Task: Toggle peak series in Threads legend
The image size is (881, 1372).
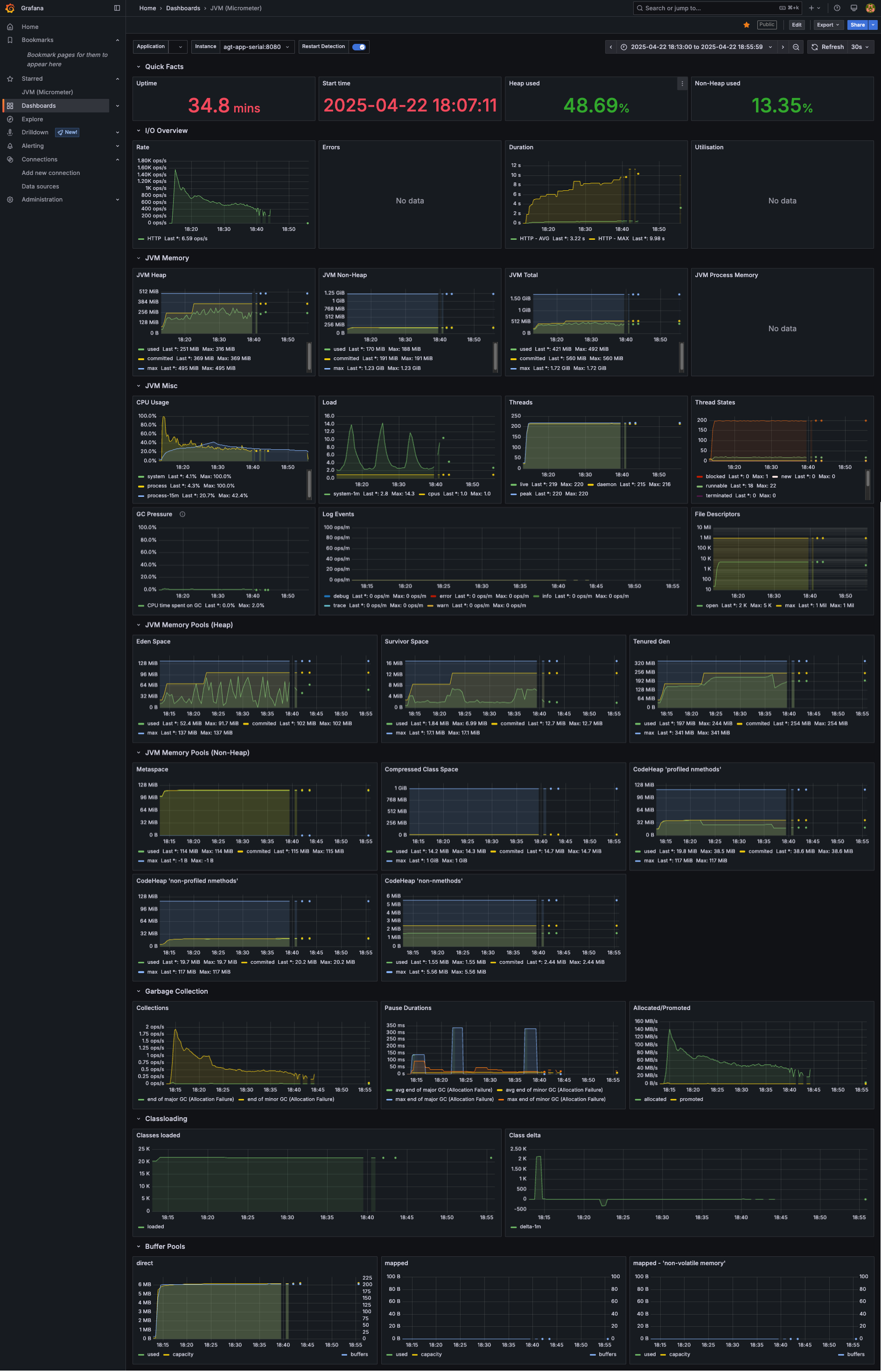Action: pyautogui.click(x=526, y=494)
